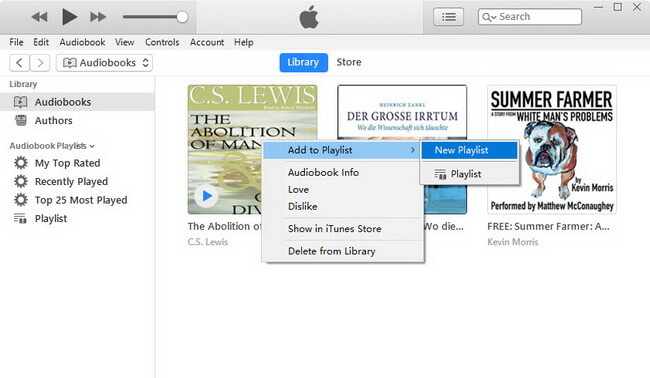Click the Audiobooks sidebar book icon
The width and height of the screenshot is (650, 378).
point(20,102)
